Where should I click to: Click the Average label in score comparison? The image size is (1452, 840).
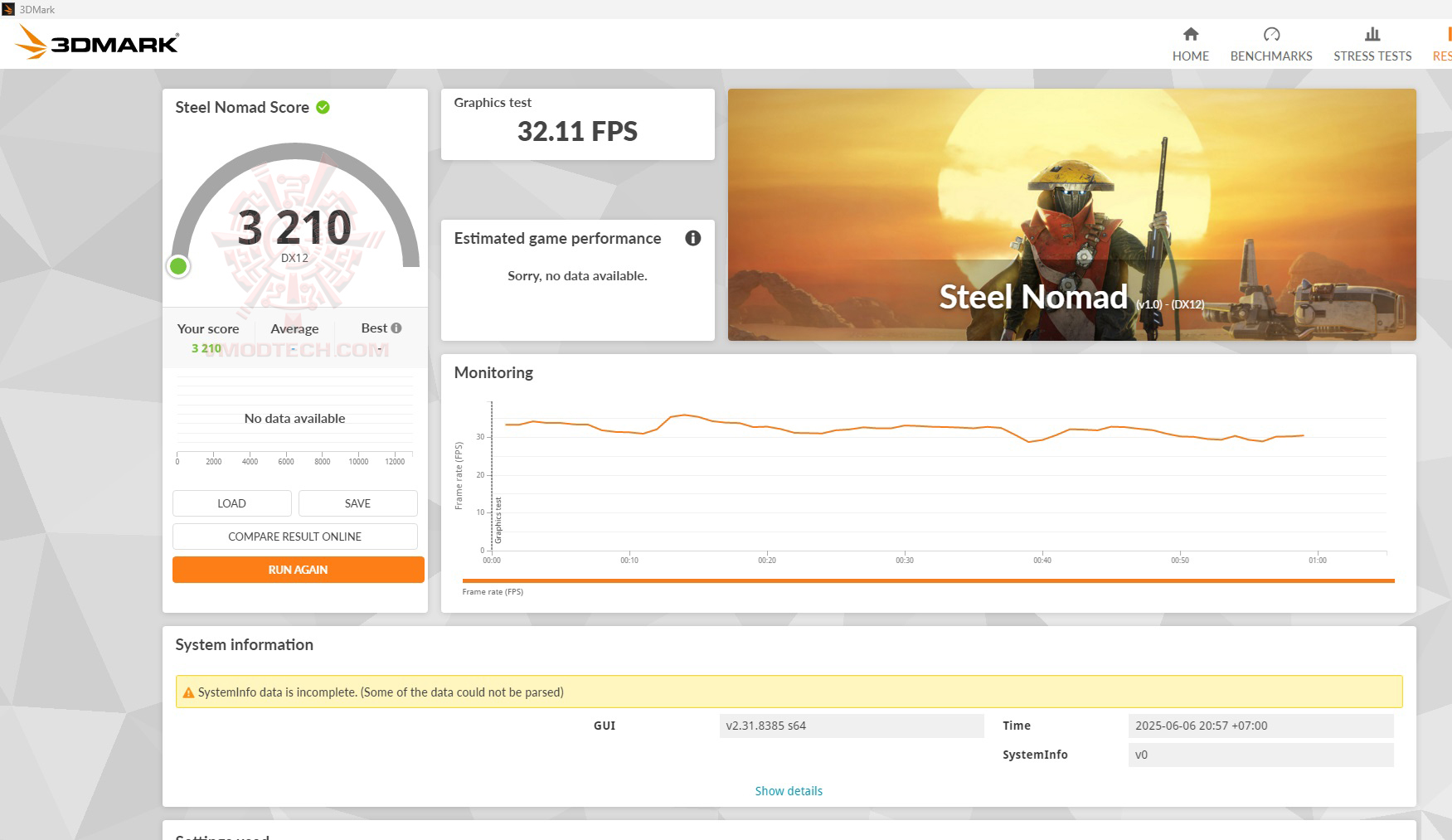tap(294, 328)
